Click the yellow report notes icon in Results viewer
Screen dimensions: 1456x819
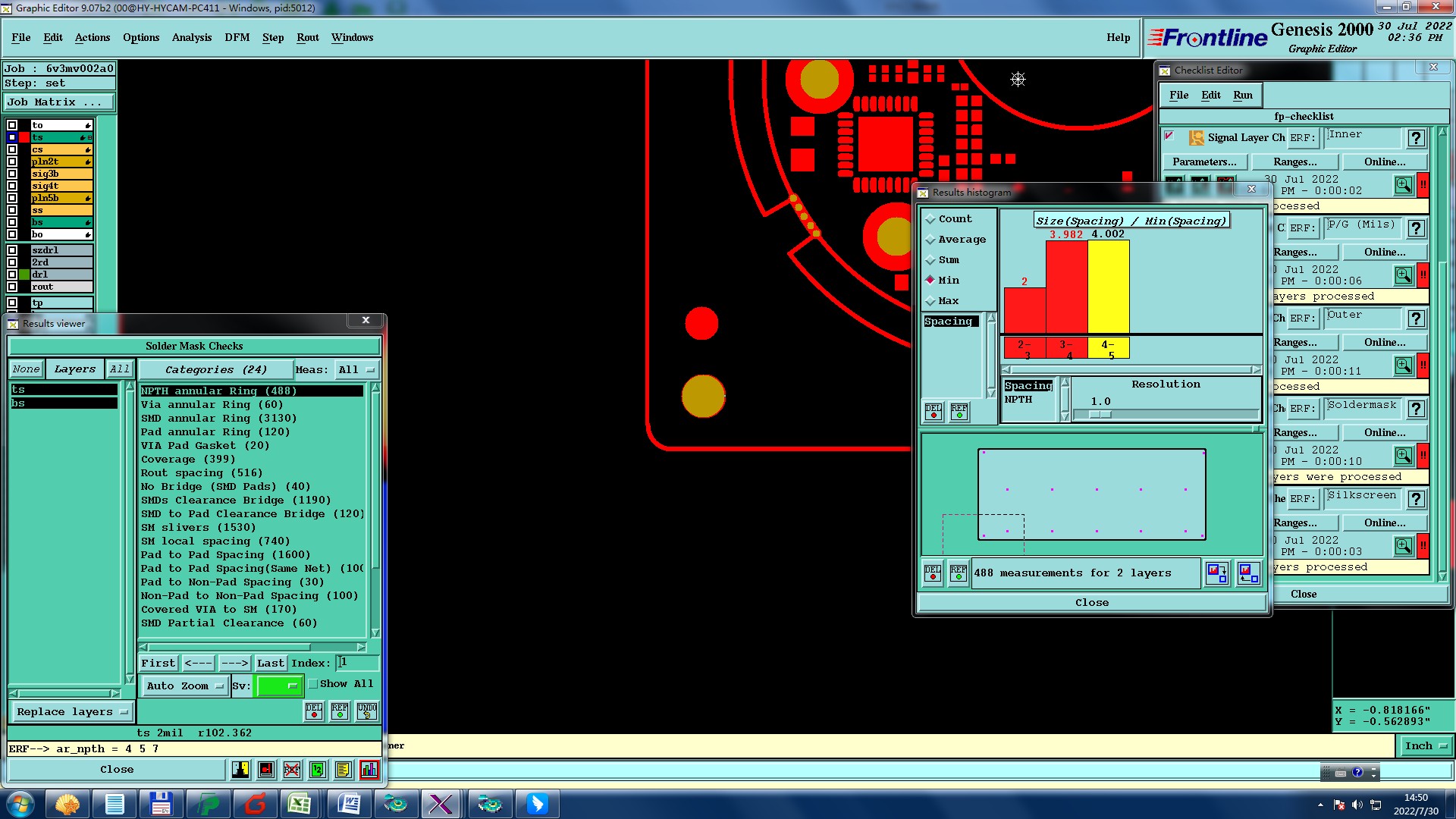point(343,770)
